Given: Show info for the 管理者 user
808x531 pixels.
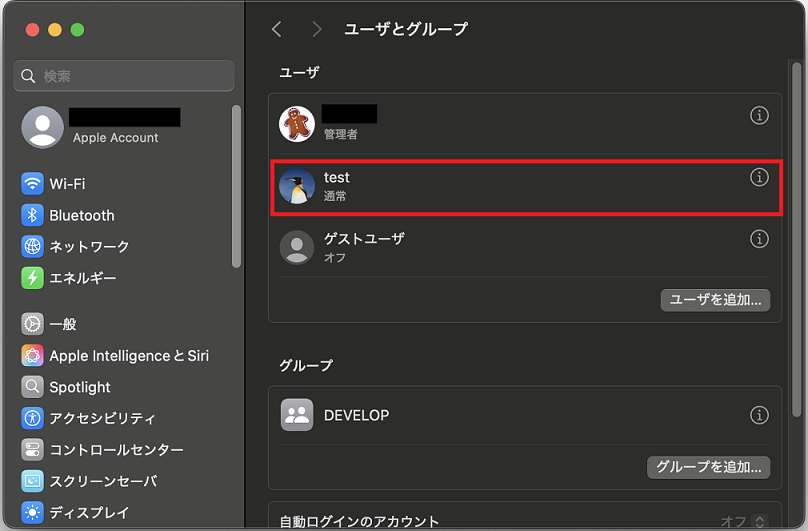Looking at the screenshot, I should click(x=759, y=115).
